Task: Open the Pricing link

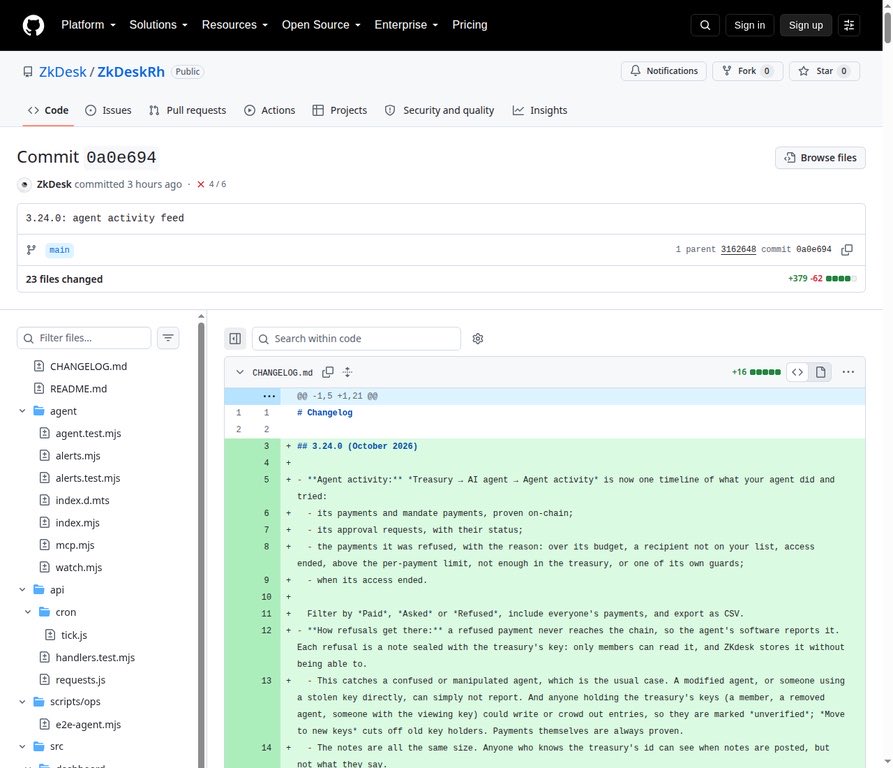Action: [470, 25]
